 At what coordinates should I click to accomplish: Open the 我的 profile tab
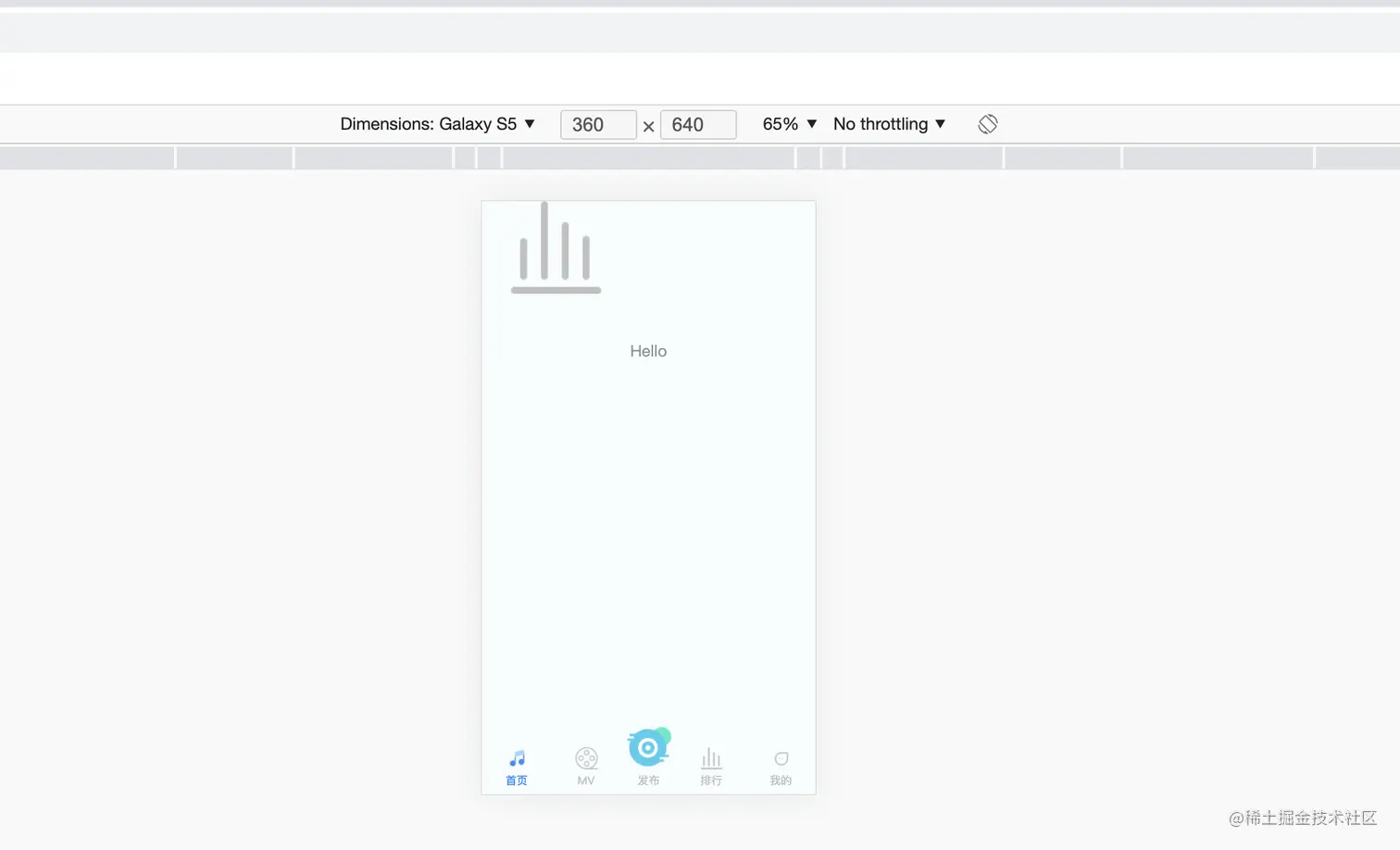[x=781, y=768]
